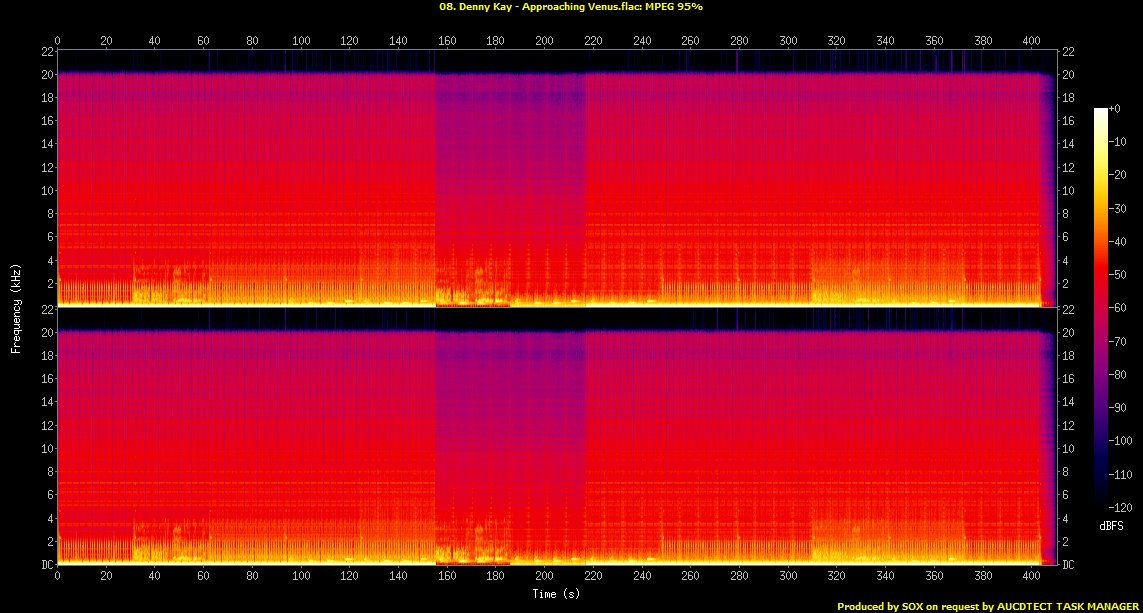Click the 200 second mark on the top time axis

coord(545,41)
